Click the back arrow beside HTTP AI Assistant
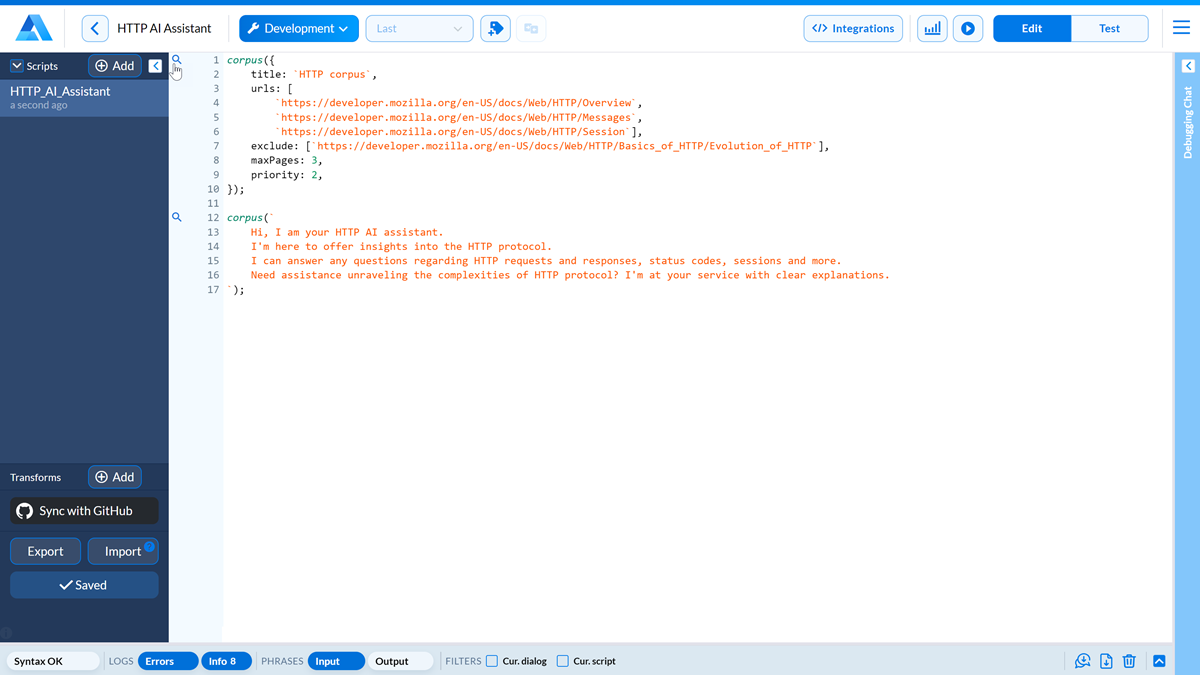The width and height of the screenshot is (1200, 675). pos(95,28)
